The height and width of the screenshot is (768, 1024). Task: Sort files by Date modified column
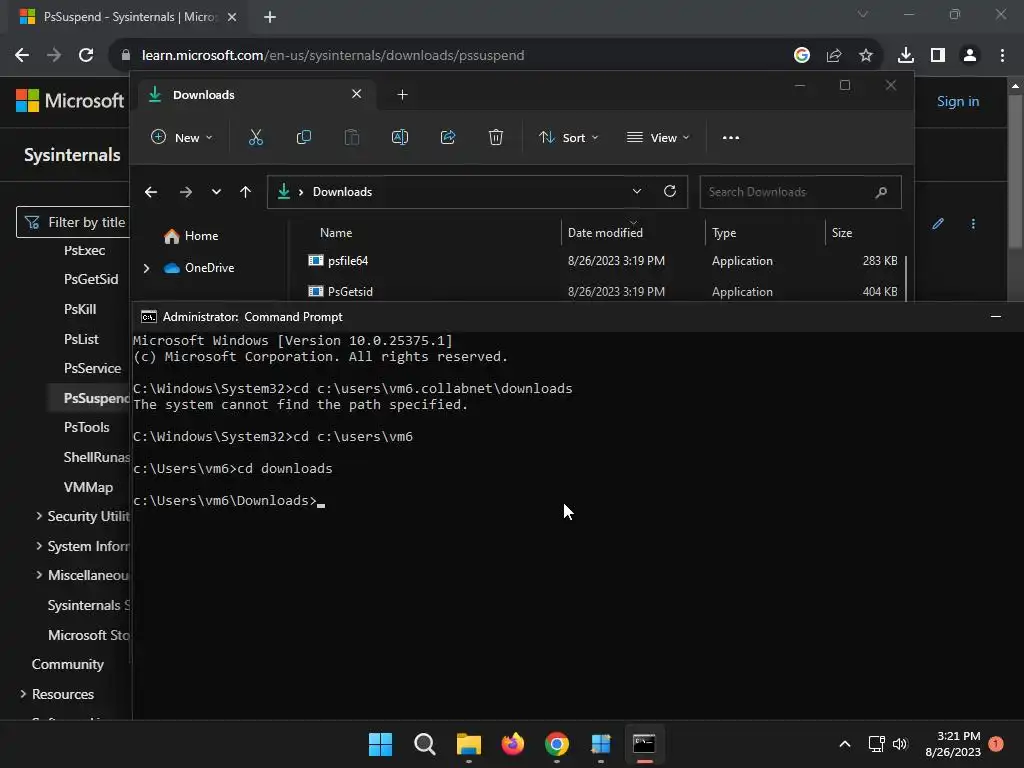605,233
